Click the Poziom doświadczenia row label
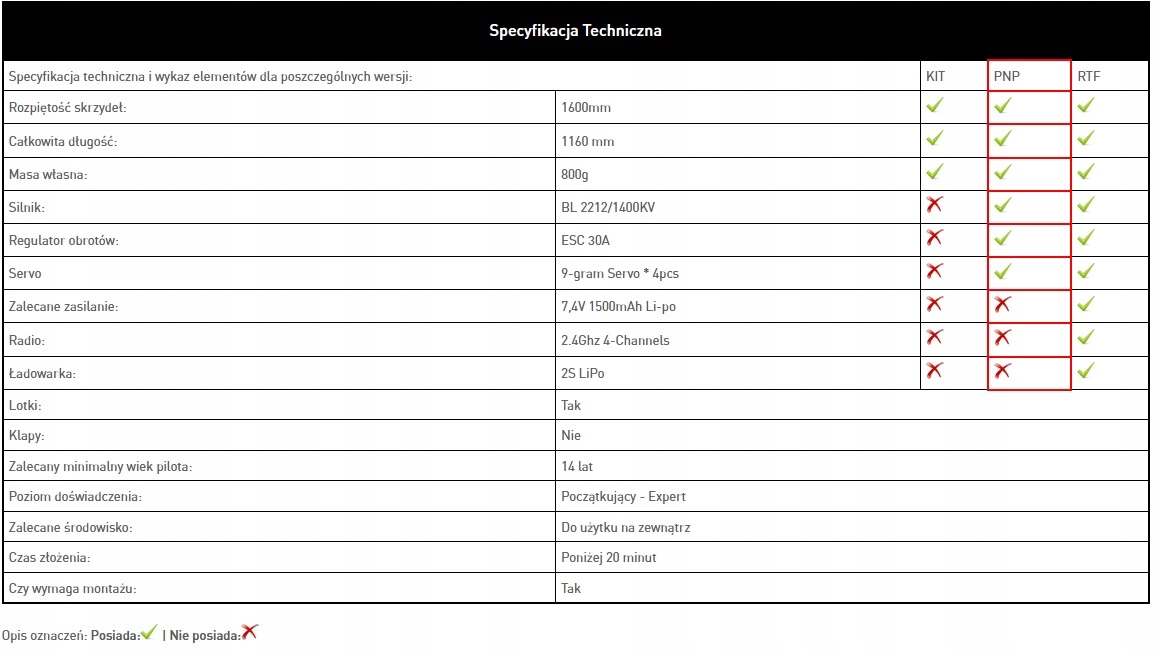Image resolution: width=1156 pixels, height=654 pixels. pyautogui.click(x=75, y=496)
